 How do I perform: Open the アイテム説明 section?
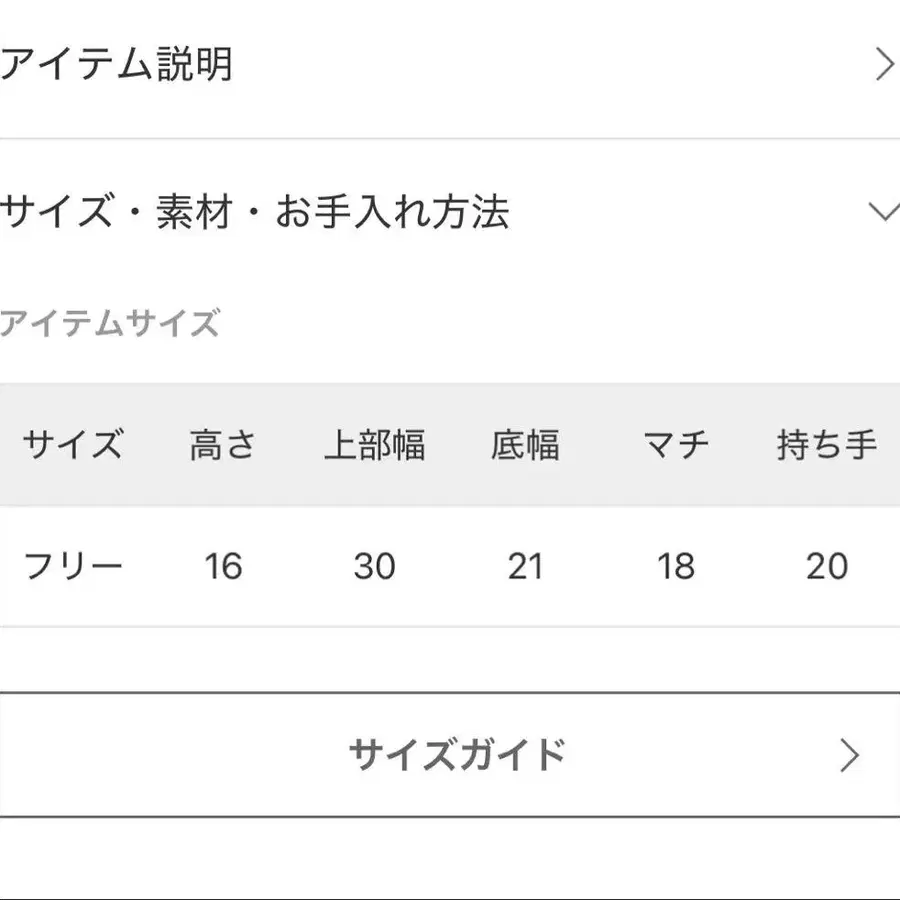[x=116, y=65]
